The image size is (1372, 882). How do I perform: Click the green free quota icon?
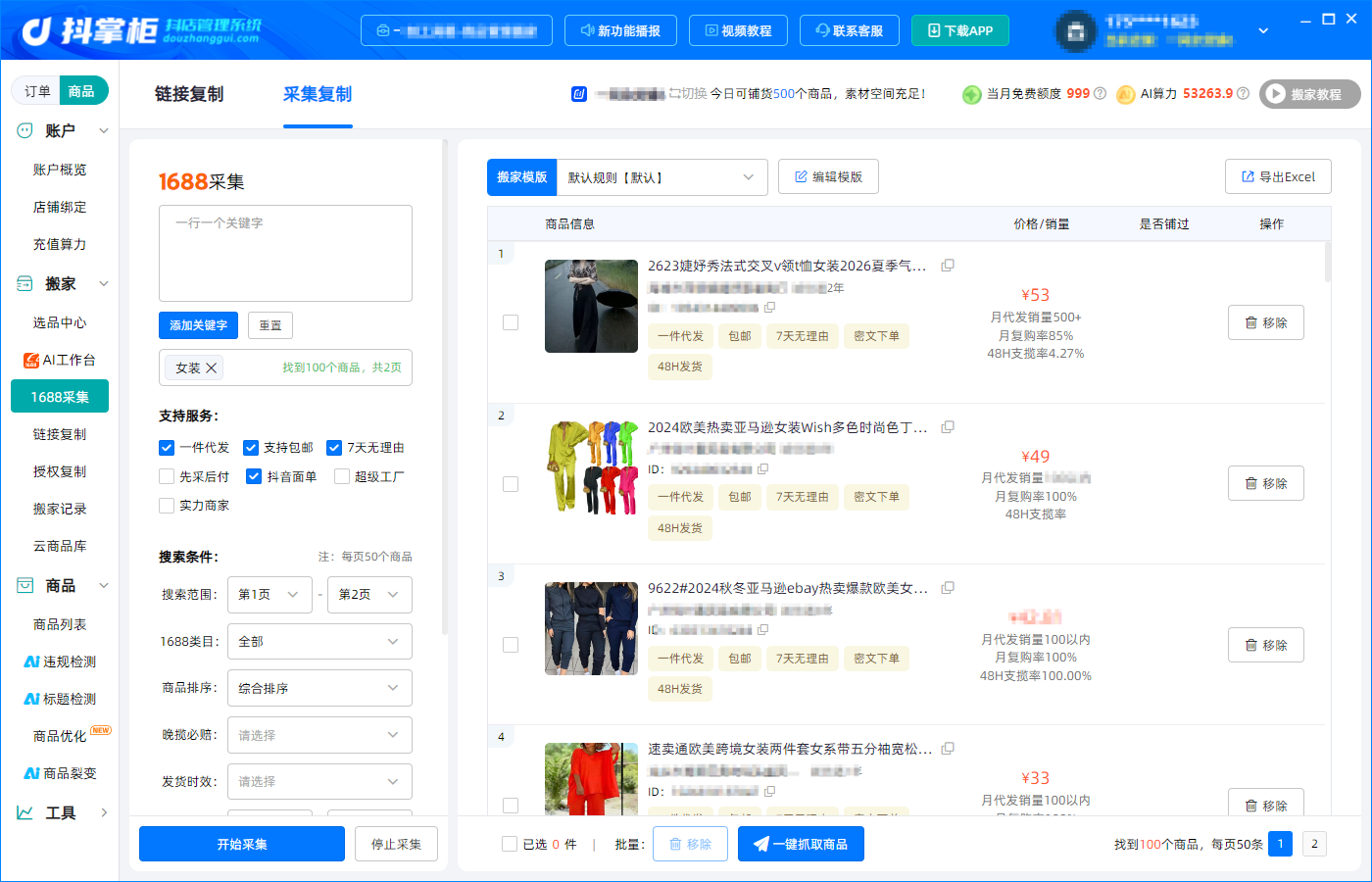click(971, 94)
